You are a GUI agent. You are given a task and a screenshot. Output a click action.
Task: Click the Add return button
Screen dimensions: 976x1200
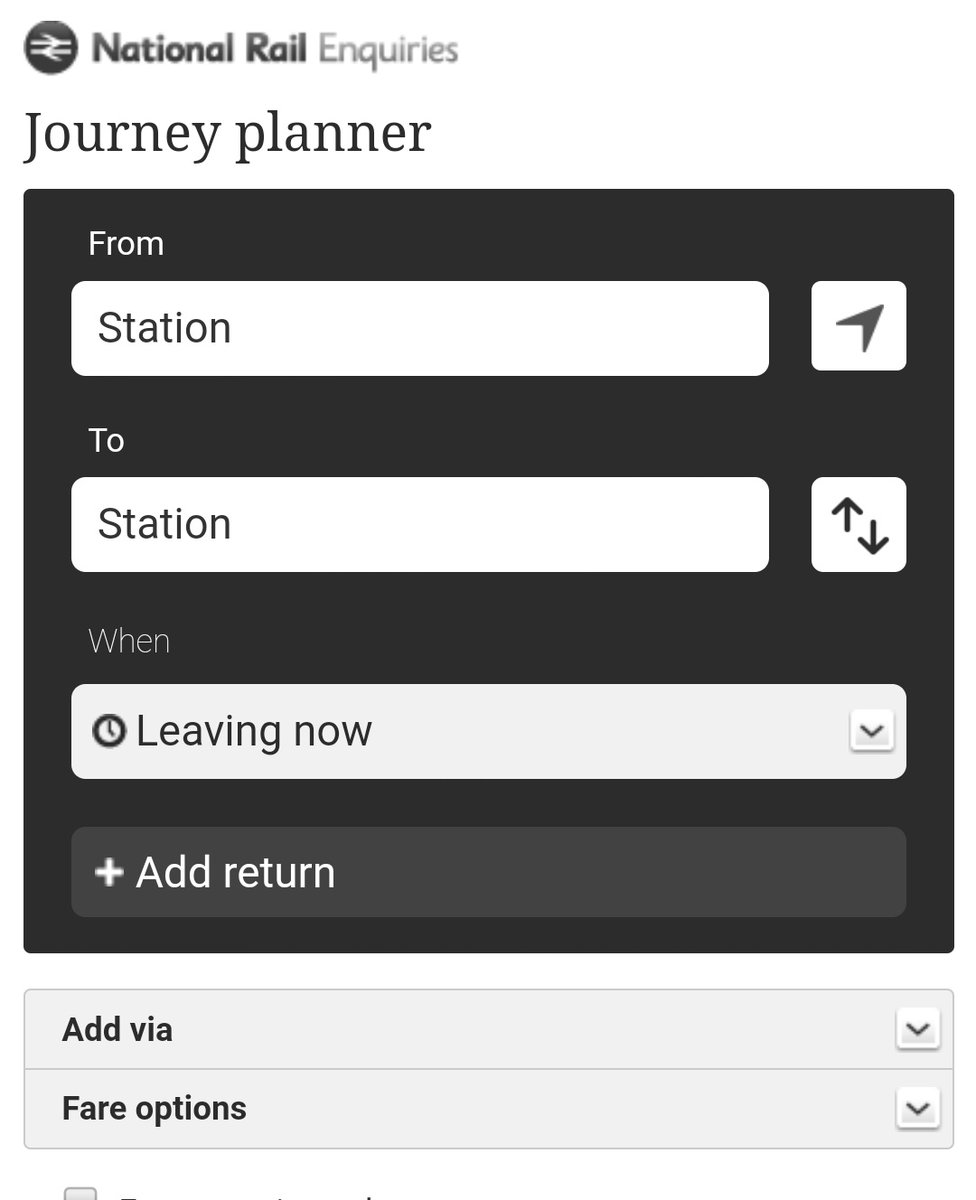[x=489, y=872]
